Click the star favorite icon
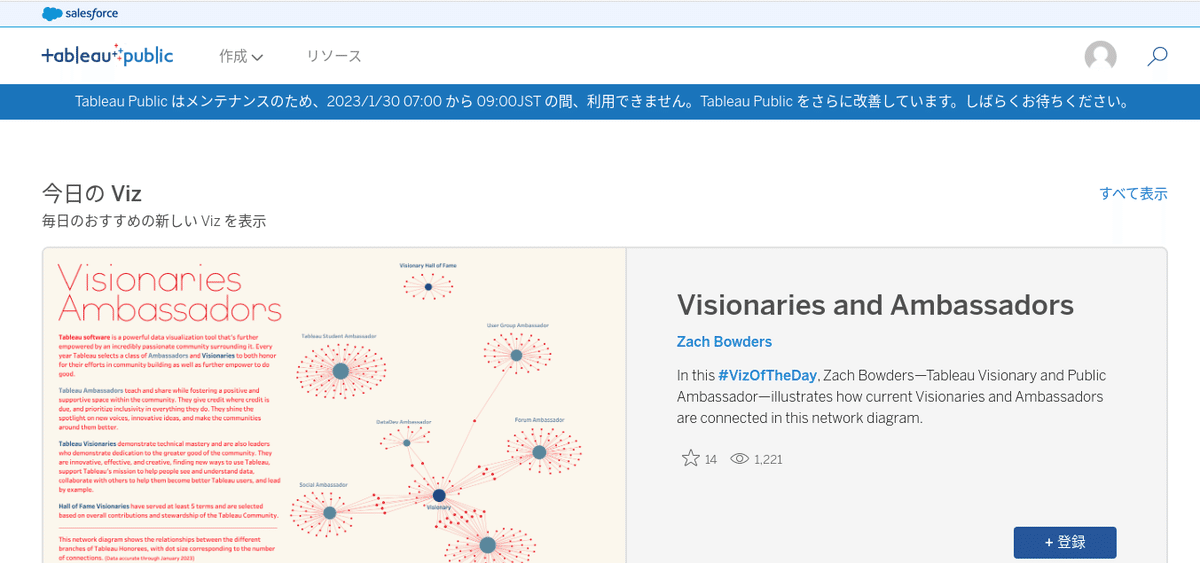Image resolution: width=1200 pixels, height=563 pixels. tap(690, 458)
